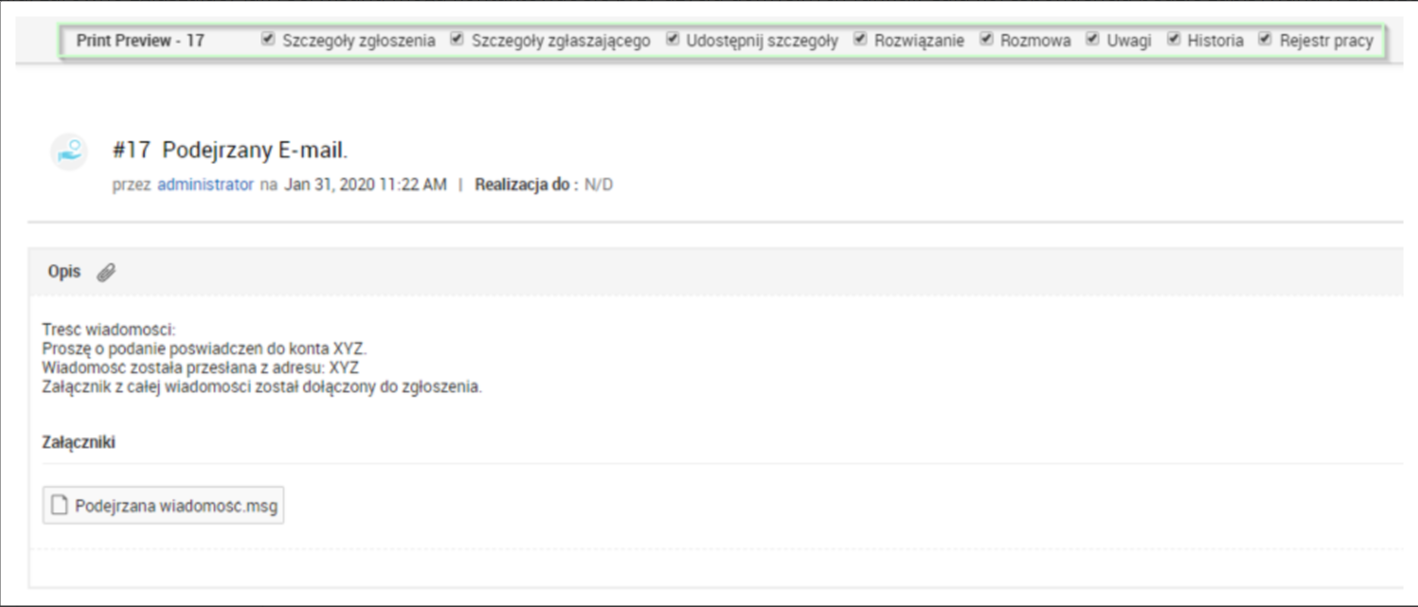The width and height of the screenshot is (1418, 607).
Task: Click the Print Preview - 17 label
Action: 140,41
